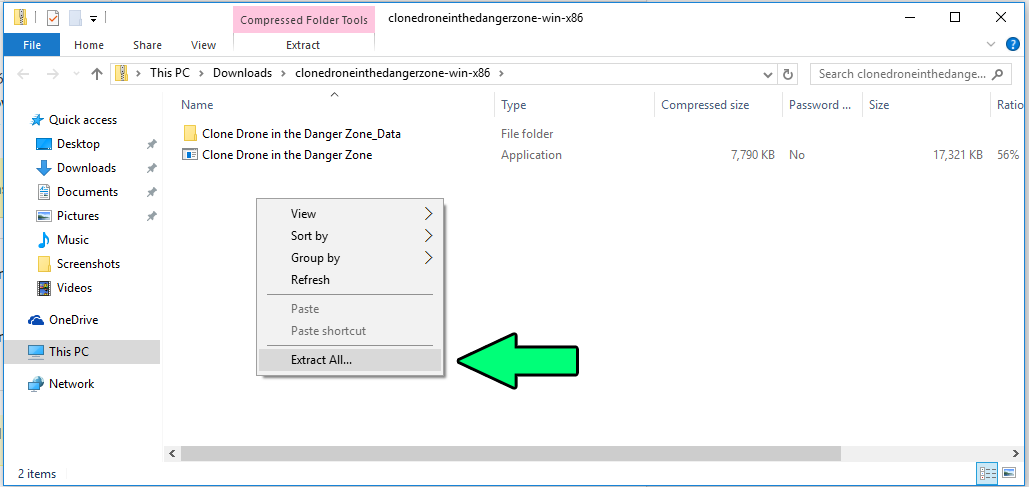Switch to the Share ribbon tab

147,45
